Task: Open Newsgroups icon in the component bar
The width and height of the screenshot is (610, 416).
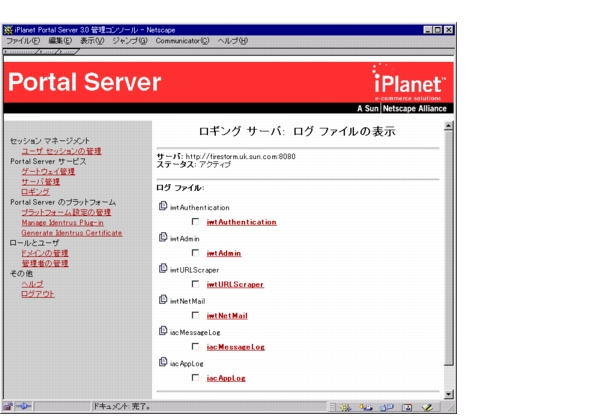Action: point(386,407)
